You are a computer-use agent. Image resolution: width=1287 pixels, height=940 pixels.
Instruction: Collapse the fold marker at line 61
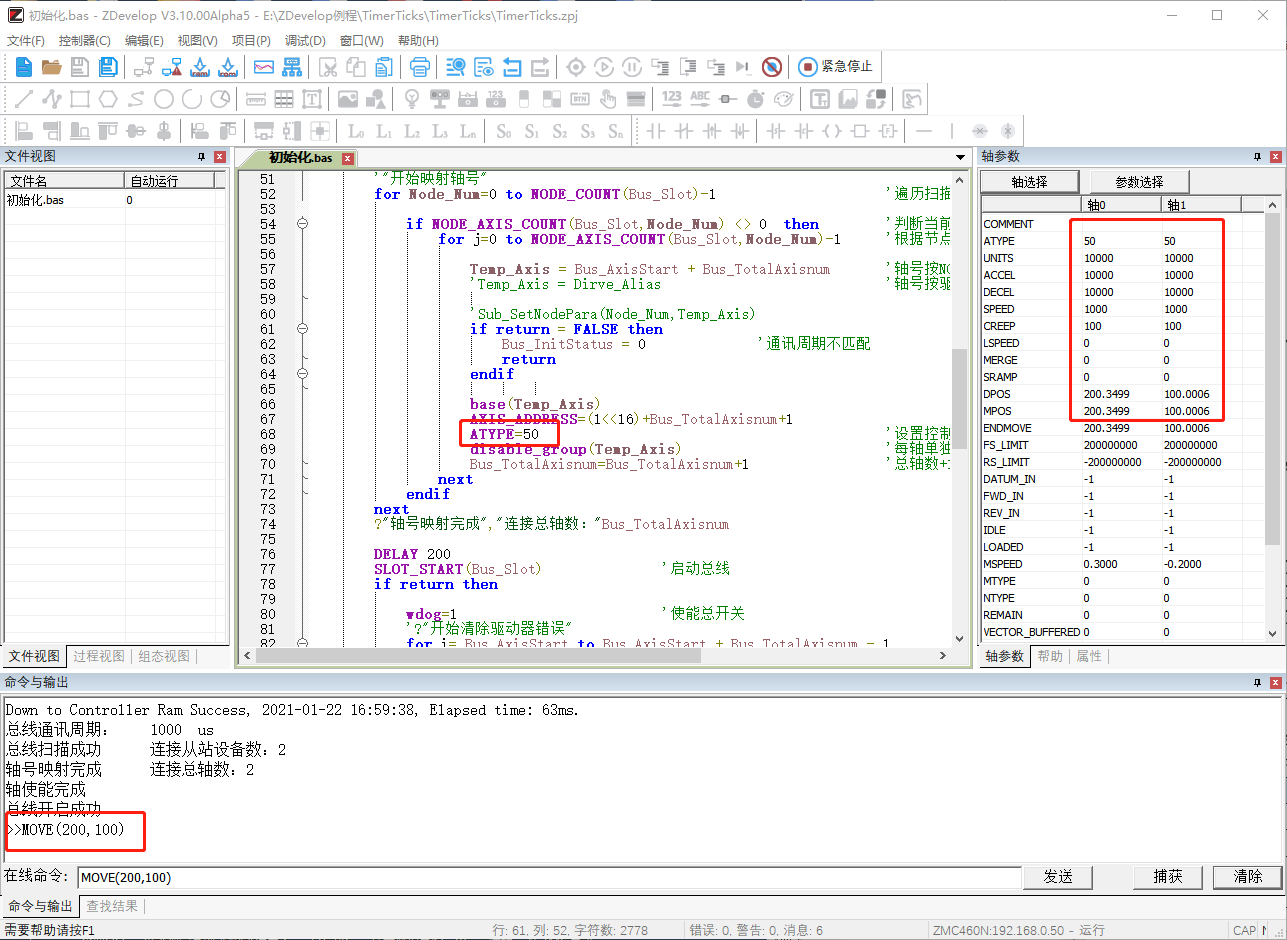(x=302, y=329)
